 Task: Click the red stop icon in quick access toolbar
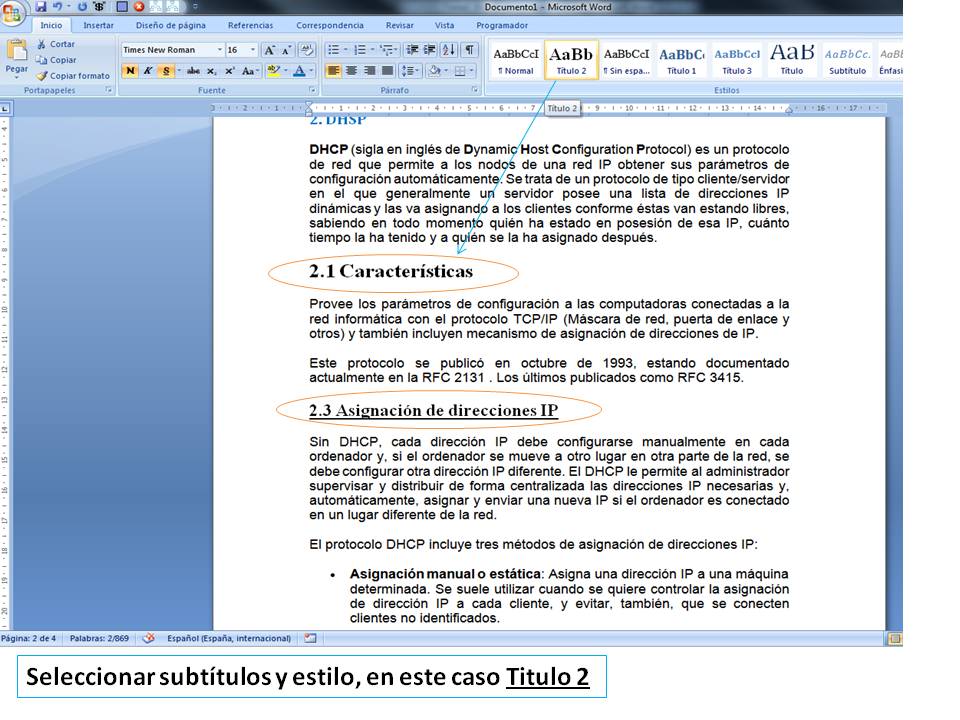point(139,7)
